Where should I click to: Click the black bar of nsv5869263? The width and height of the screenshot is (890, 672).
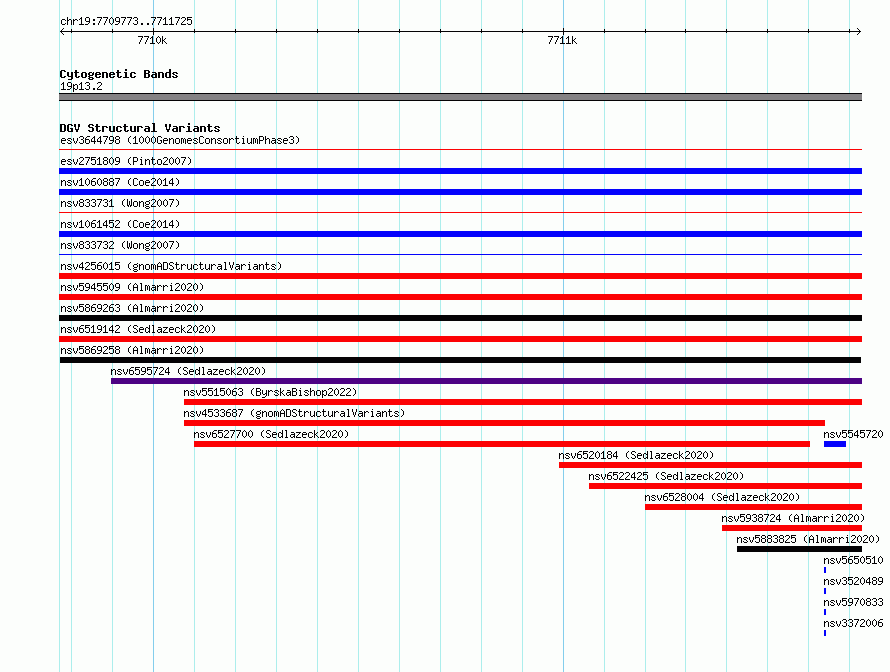click(x=460, y=318)
